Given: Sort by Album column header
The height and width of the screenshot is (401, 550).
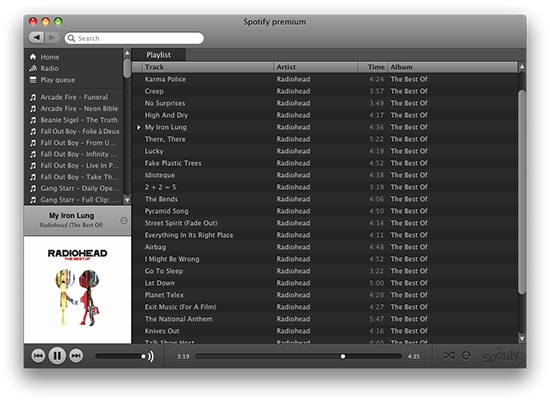Looking at the screenshot, I should 452,67.
